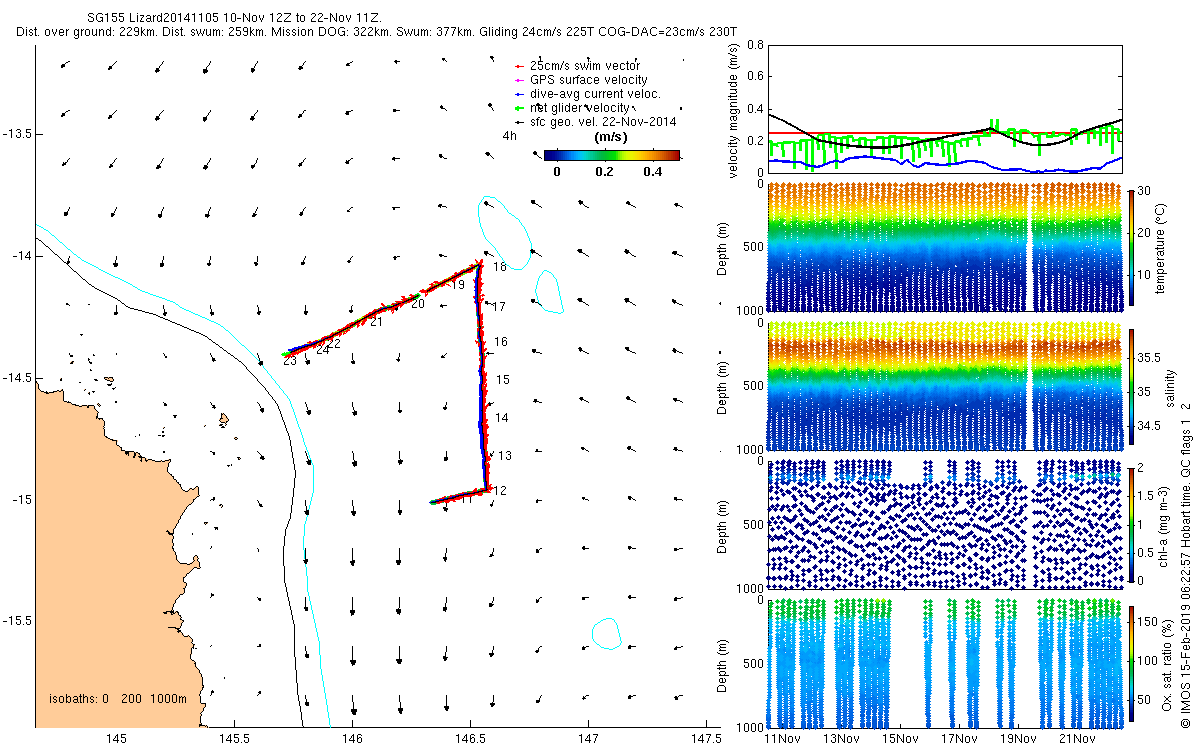Image resolution: width=1200 pixels, height=750 pixels.
Task: Select "25cm/s swim vector" legend entry
Action: (584, 65)
